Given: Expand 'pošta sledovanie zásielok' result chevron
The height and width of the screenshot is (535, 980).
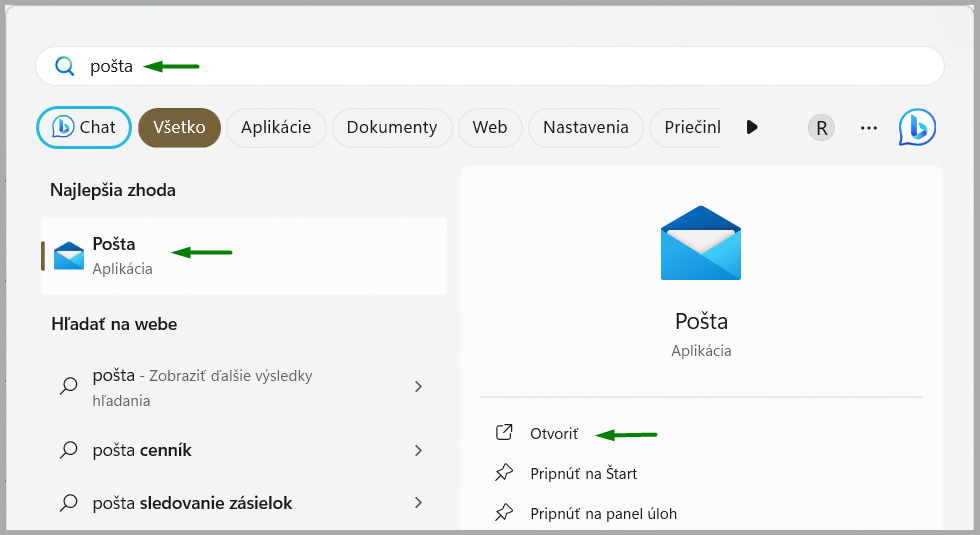Looking at the screenshot, I should click(x=418, y=503).
